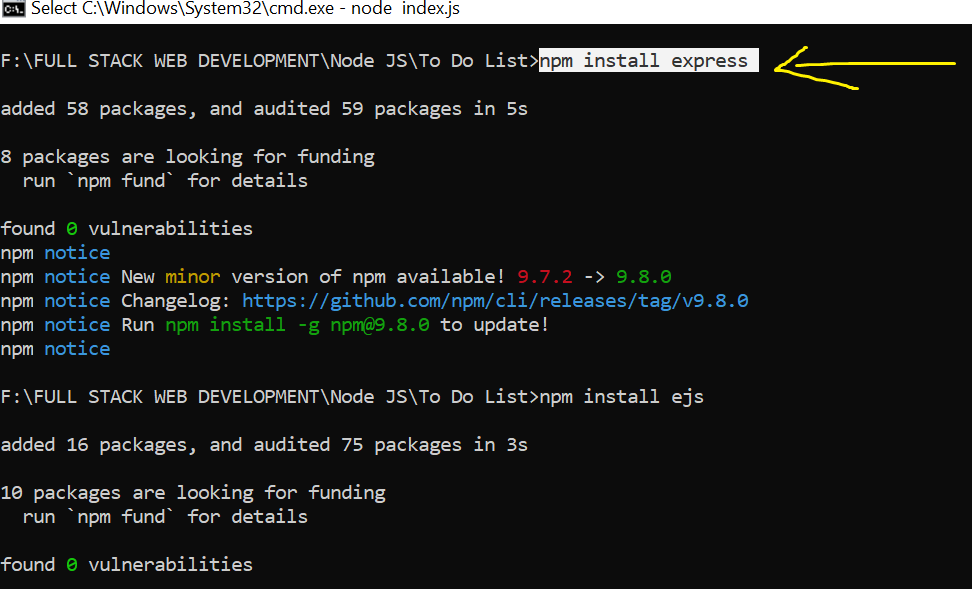Click the yellow word 'minor'
Viewport: 972px width, 589px height.
pos(193,277)
